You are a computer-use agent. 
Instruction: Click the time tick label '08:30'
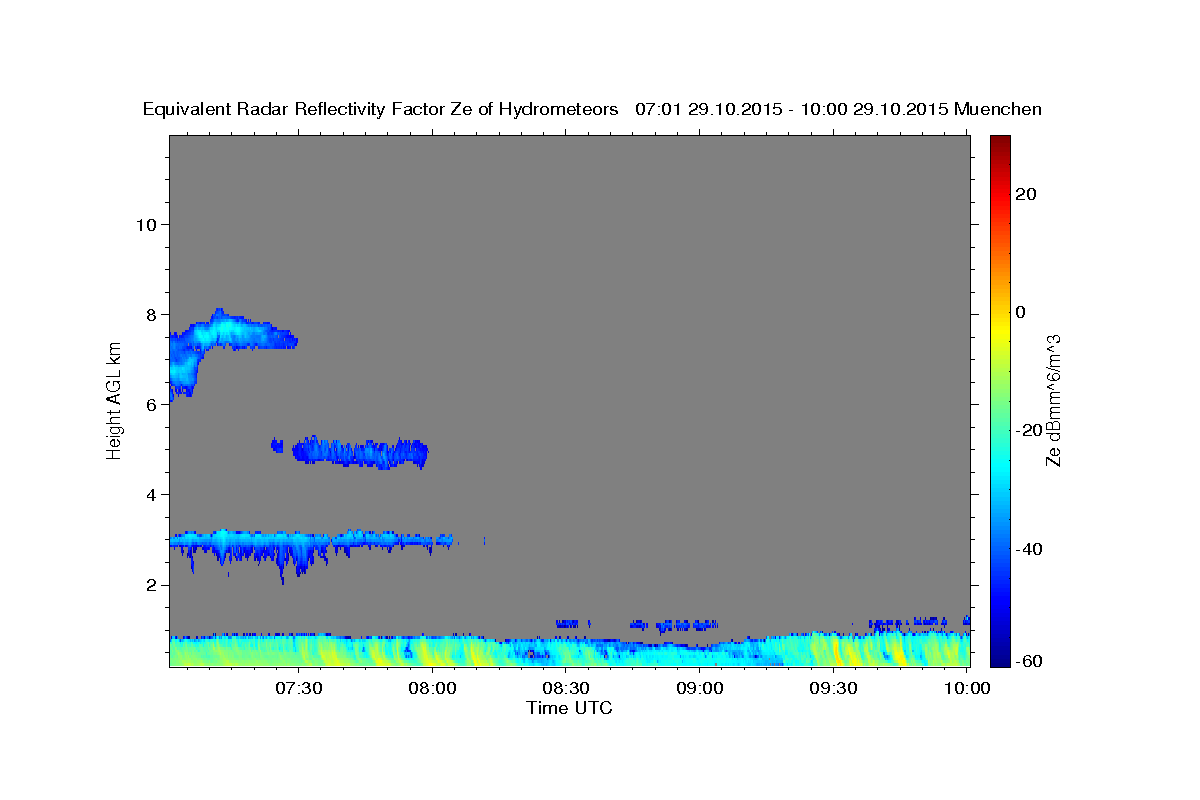(x=566, y=688)
